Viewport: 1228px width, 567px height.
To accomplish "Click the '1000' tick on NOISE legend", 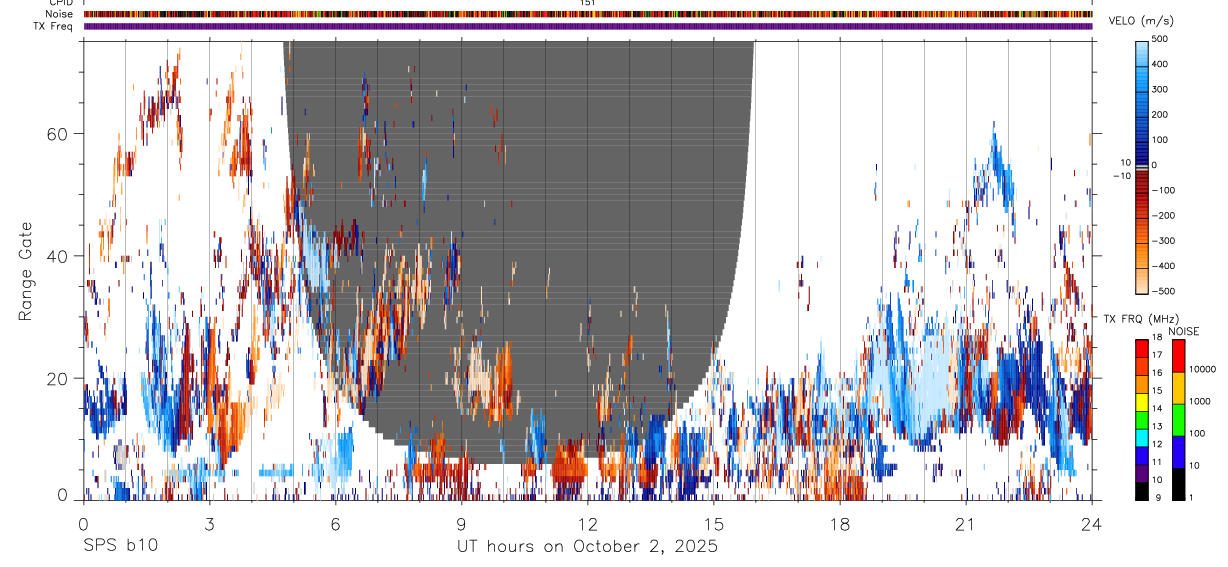I will pyautogui.click(x=1200, y=401).
